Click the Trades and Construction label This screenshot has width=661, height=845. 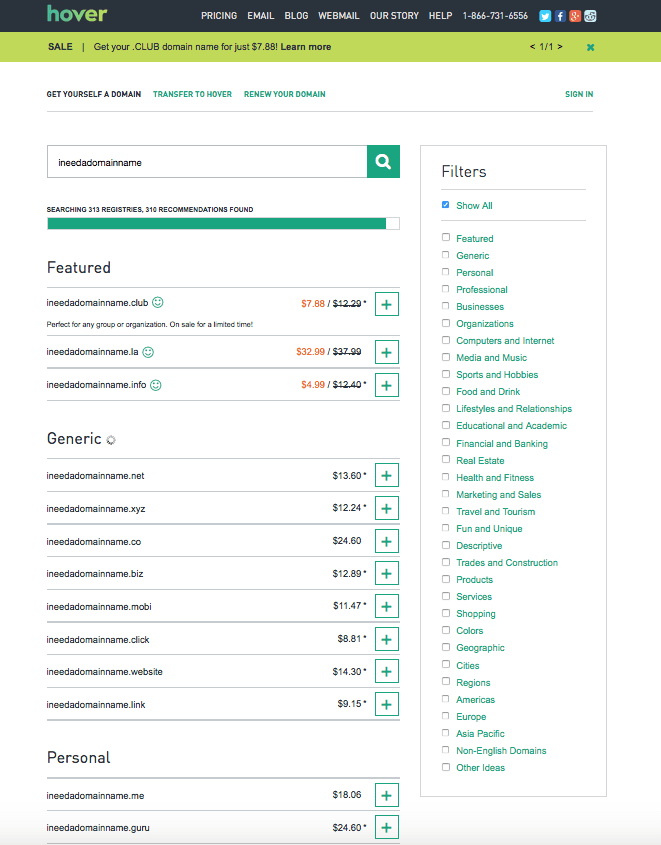(507, 563)
